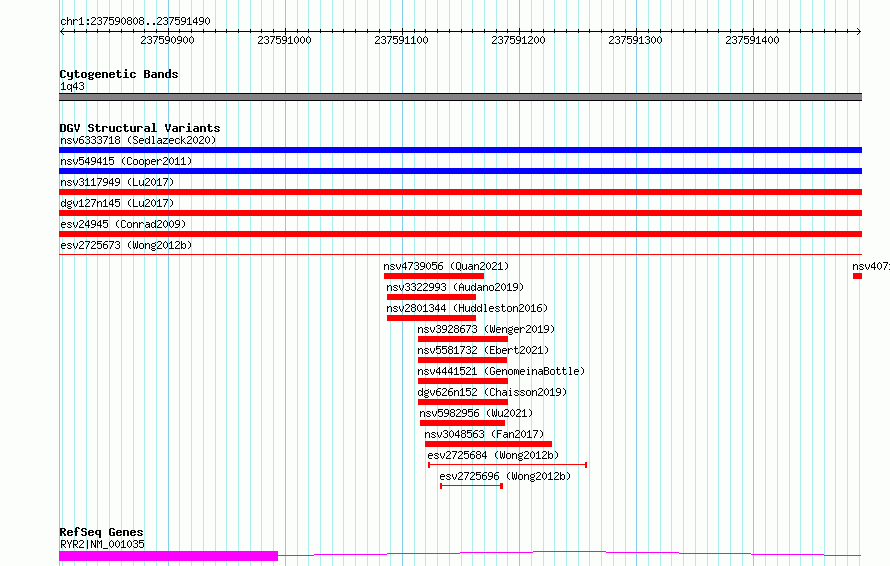Click ruler position 237590900
The width and height of the screenshot is (890, 566).
click(167, 40)
